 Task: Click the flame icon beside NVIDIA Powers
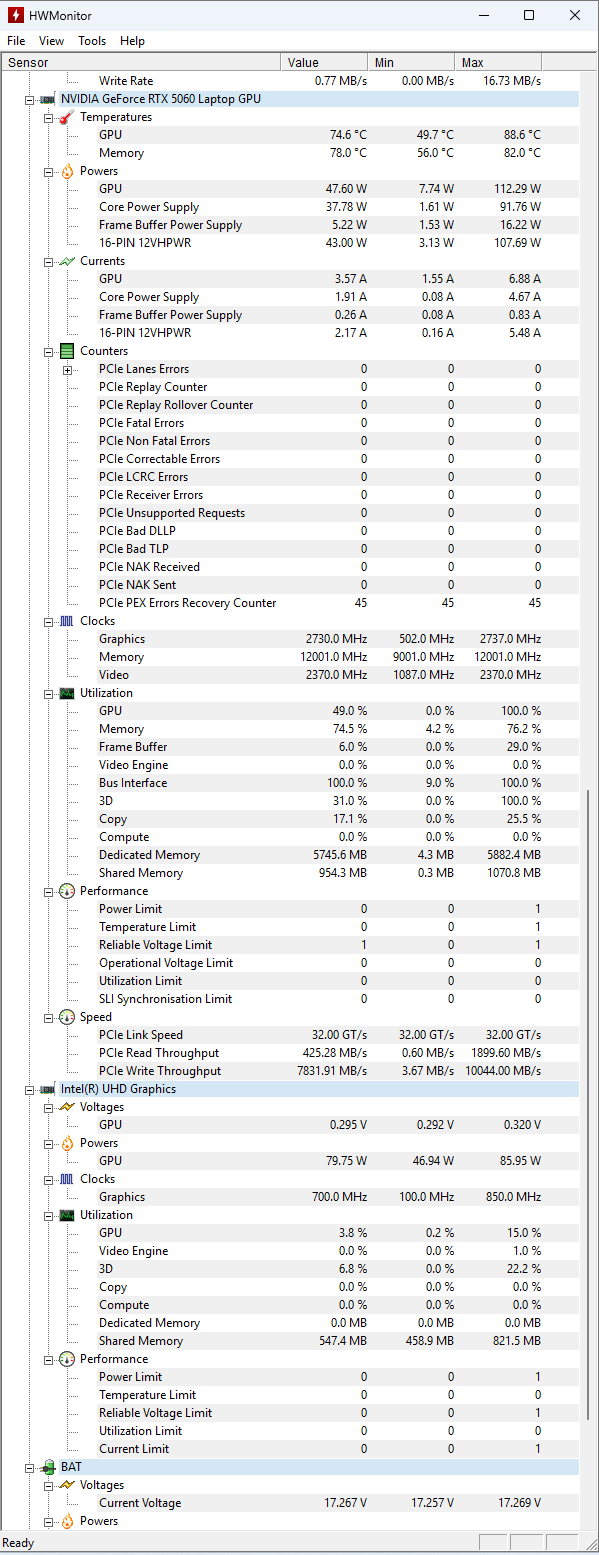click(66, 171)
